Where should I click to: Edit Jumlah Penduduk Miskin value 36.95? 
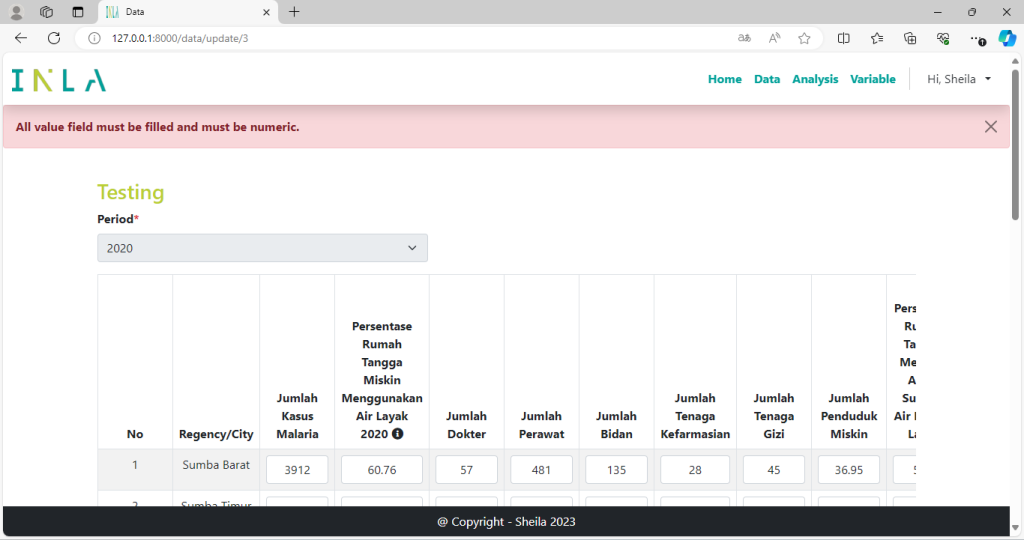point(849,469)
